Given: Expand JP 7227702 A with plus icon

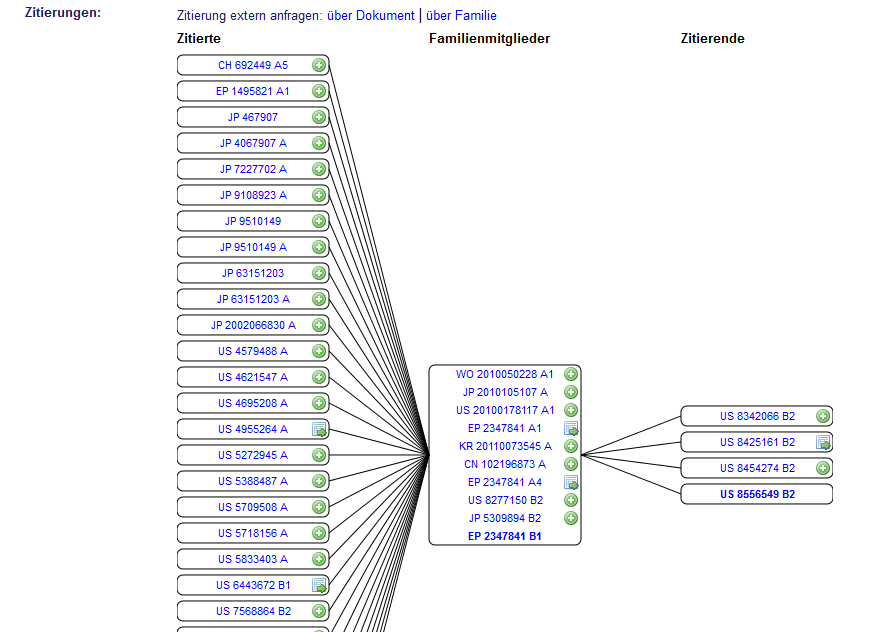Looking at the screenshot, I should [319, 169].
